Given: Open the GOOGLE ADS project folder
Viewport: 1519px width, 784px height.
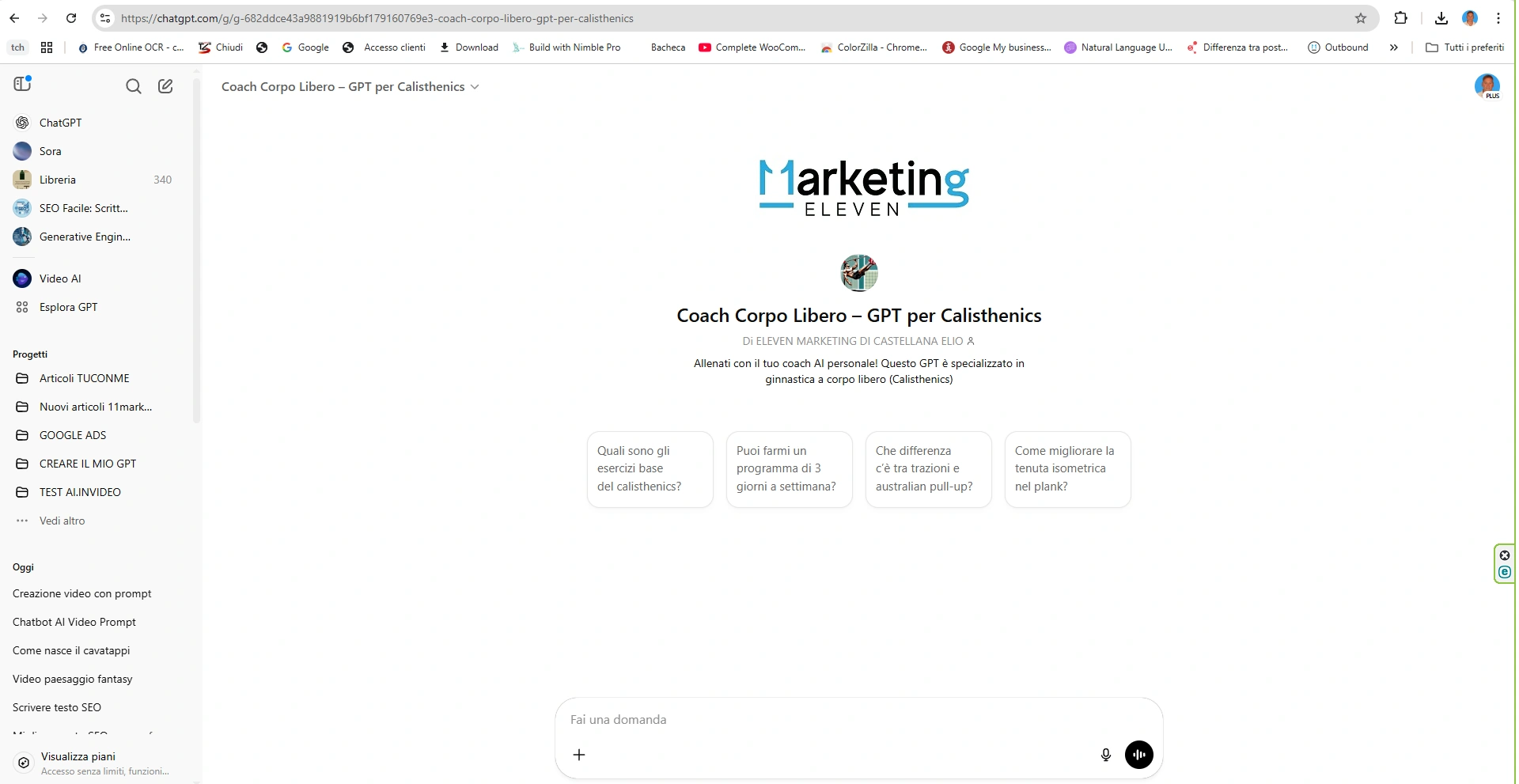Looking at the screenshot, I should pyautogui.click(x=73, y=435).
